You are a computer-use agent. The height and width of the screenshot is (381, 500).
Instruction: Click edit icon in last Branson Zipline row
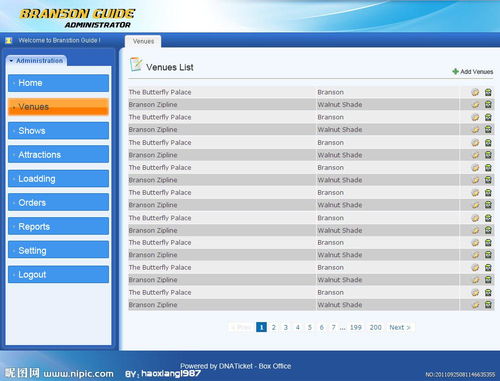(475, 305)
